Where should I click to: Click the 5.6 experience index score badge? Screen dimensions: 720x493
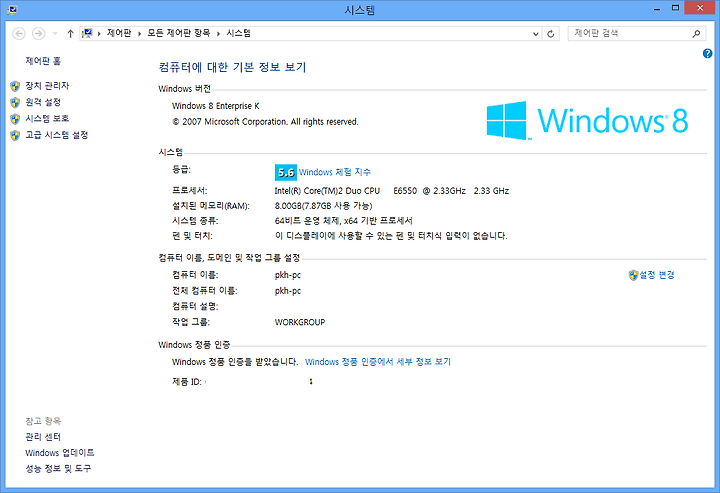pyautogui.click(x=286, y=173)
